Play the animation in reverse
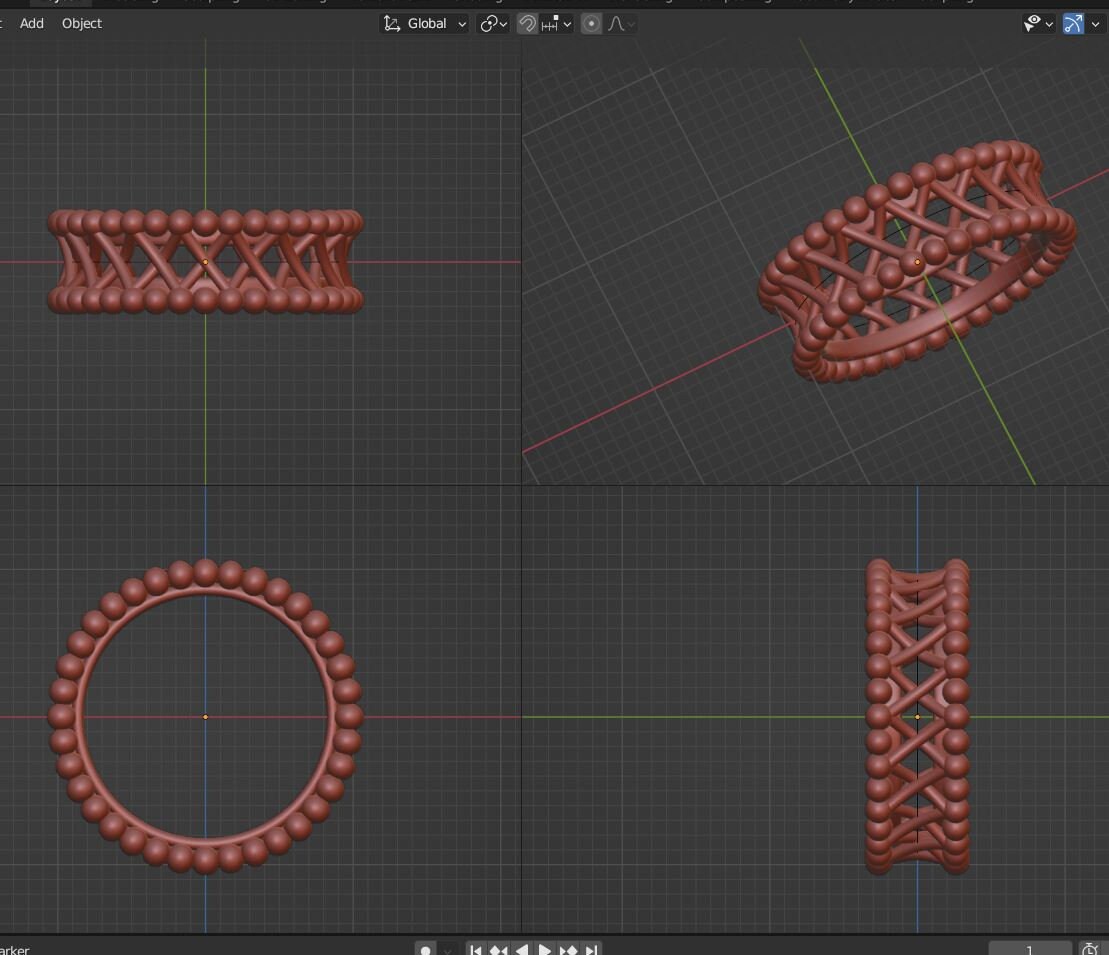 pos(522,949)
